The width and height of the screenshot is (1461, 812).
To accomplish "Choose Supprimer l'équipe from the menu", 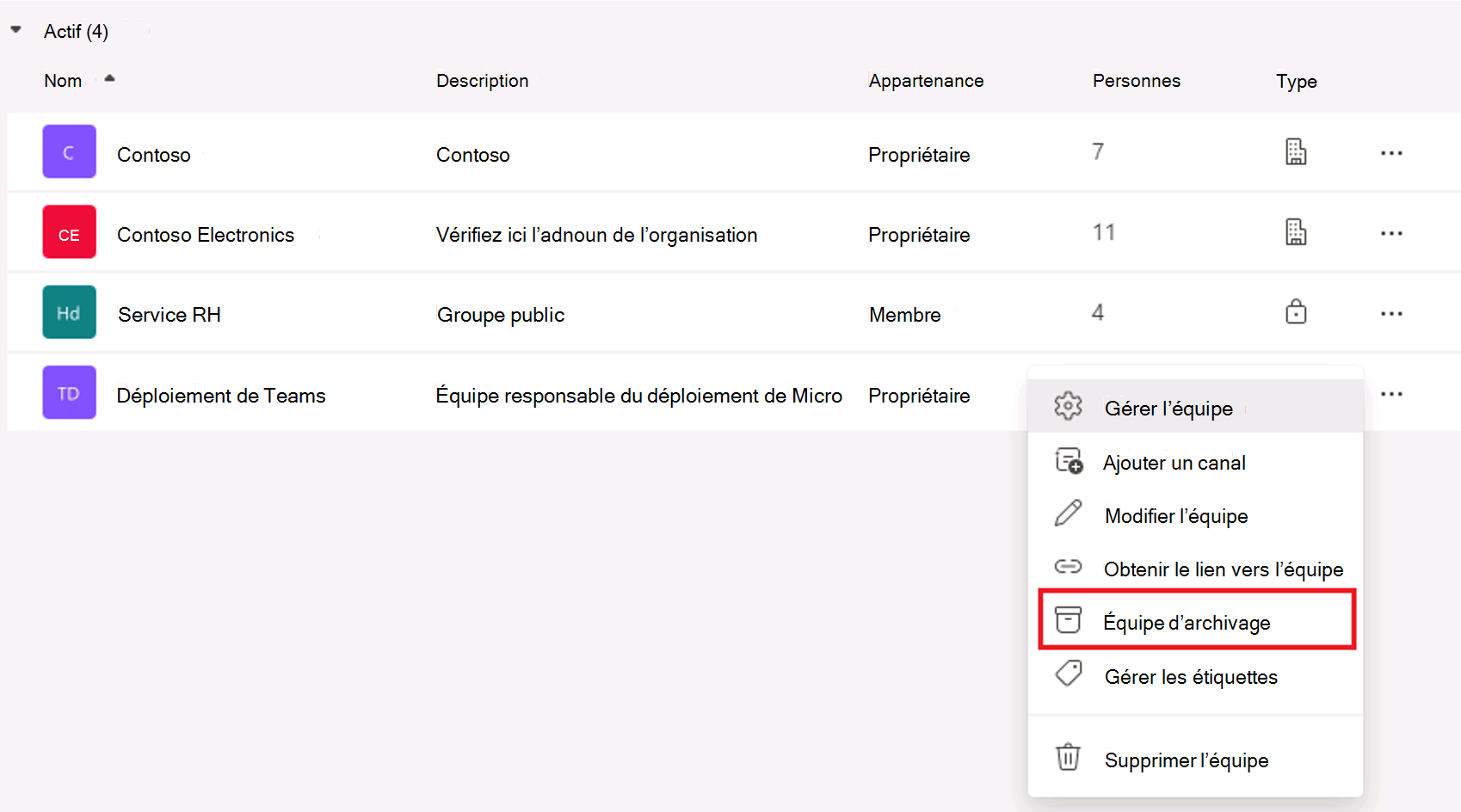I will (x=1195, y=760).
